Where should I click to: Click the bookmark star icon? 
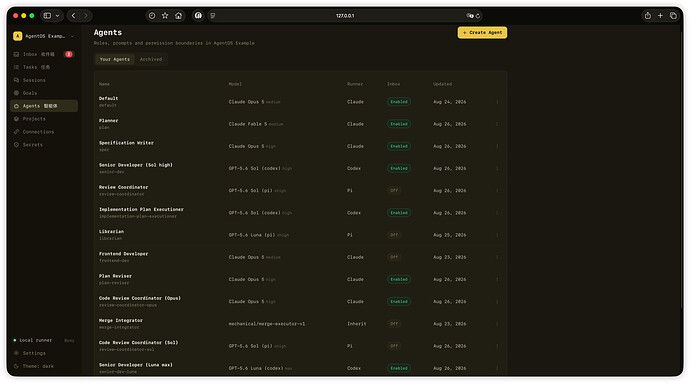pos(165,16)
